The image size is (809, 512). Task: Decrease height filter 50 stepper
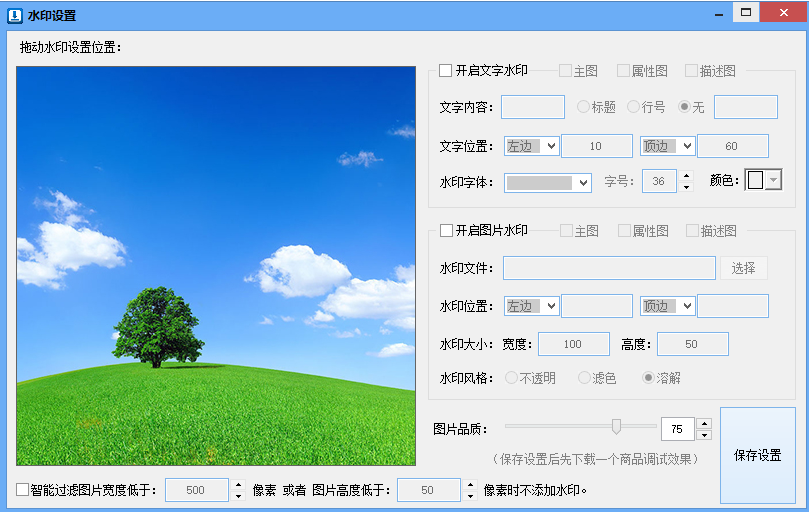coord(470,496)
